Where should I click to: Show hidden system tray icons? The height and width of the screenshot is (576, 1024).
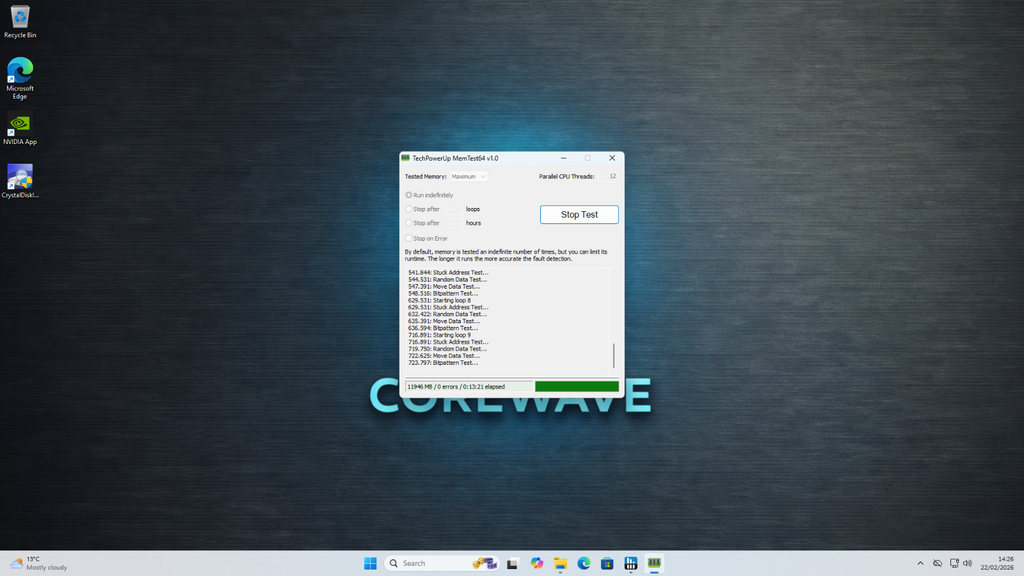click(x=920, y=563)
